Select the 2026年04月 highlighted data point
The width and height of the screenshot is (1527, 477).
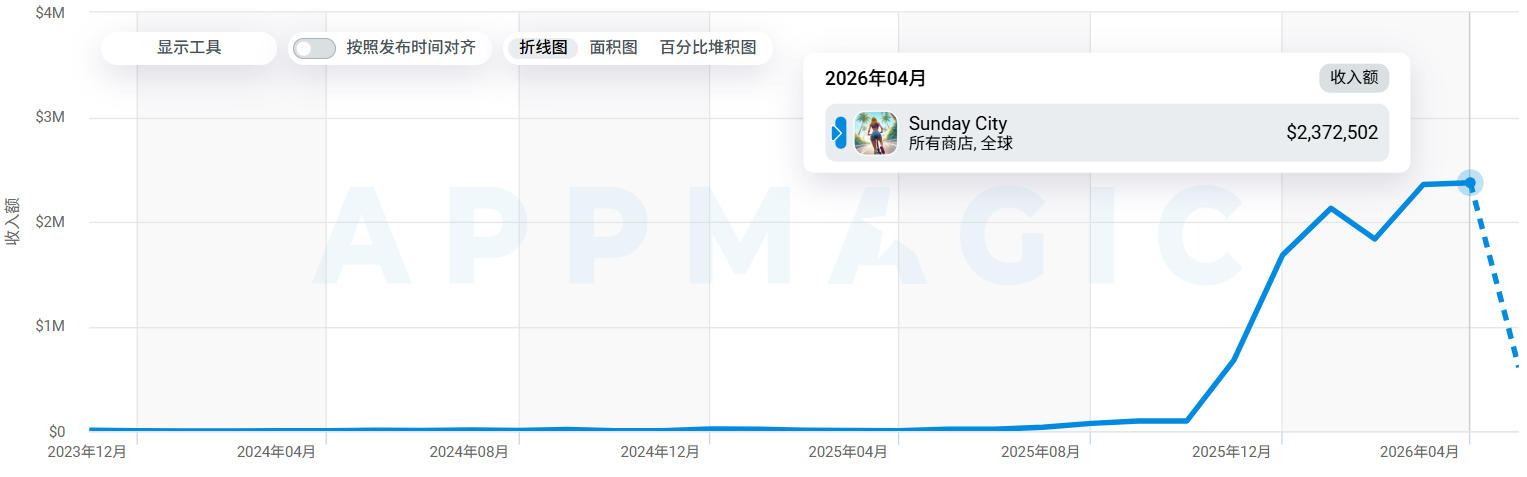click(1469, 182)
